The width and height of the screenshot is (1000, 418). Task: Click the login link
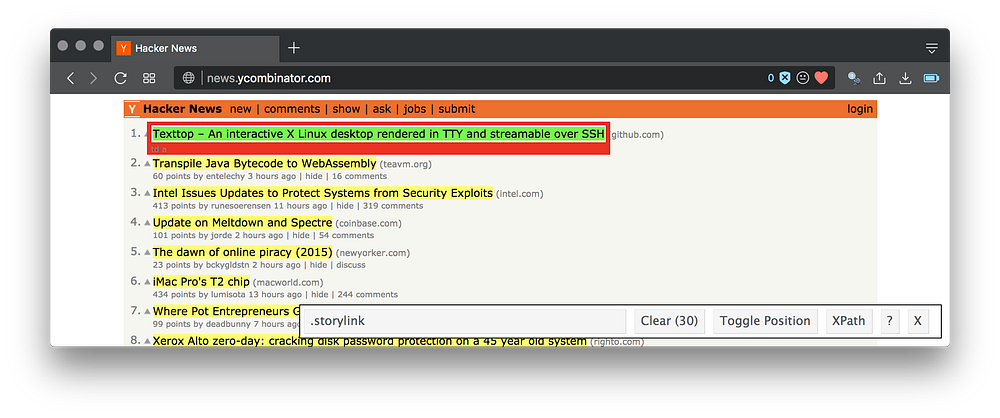click(x=860, y=109)
